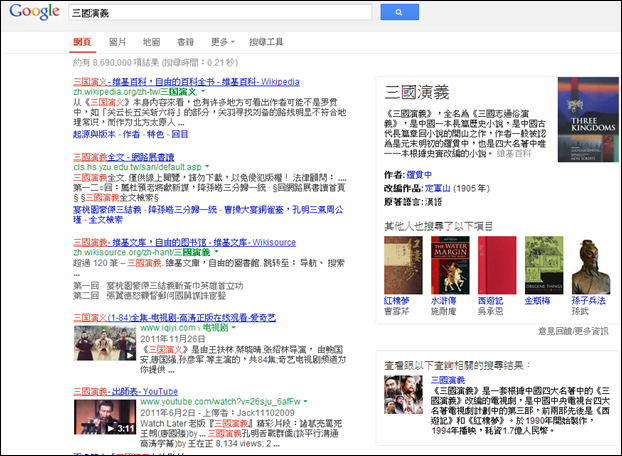
Task: Click the result count text 約有 8,690,000 項結果
Action: click(x=116, y=63)
